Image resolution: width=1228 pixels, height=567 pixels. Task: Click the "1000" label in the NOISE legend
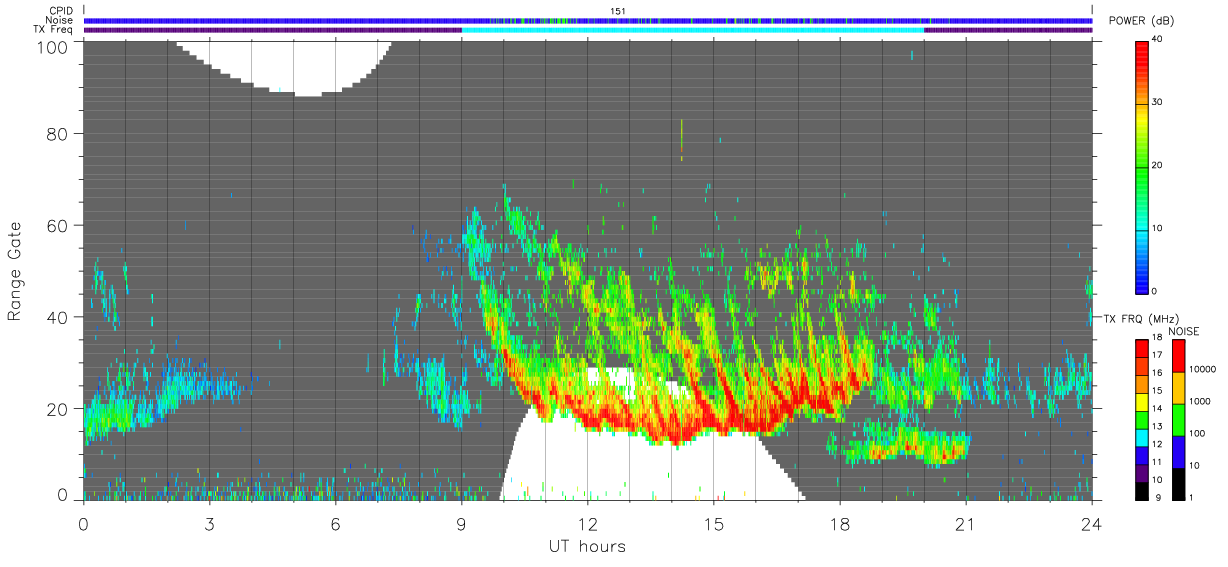(1201, 402)
